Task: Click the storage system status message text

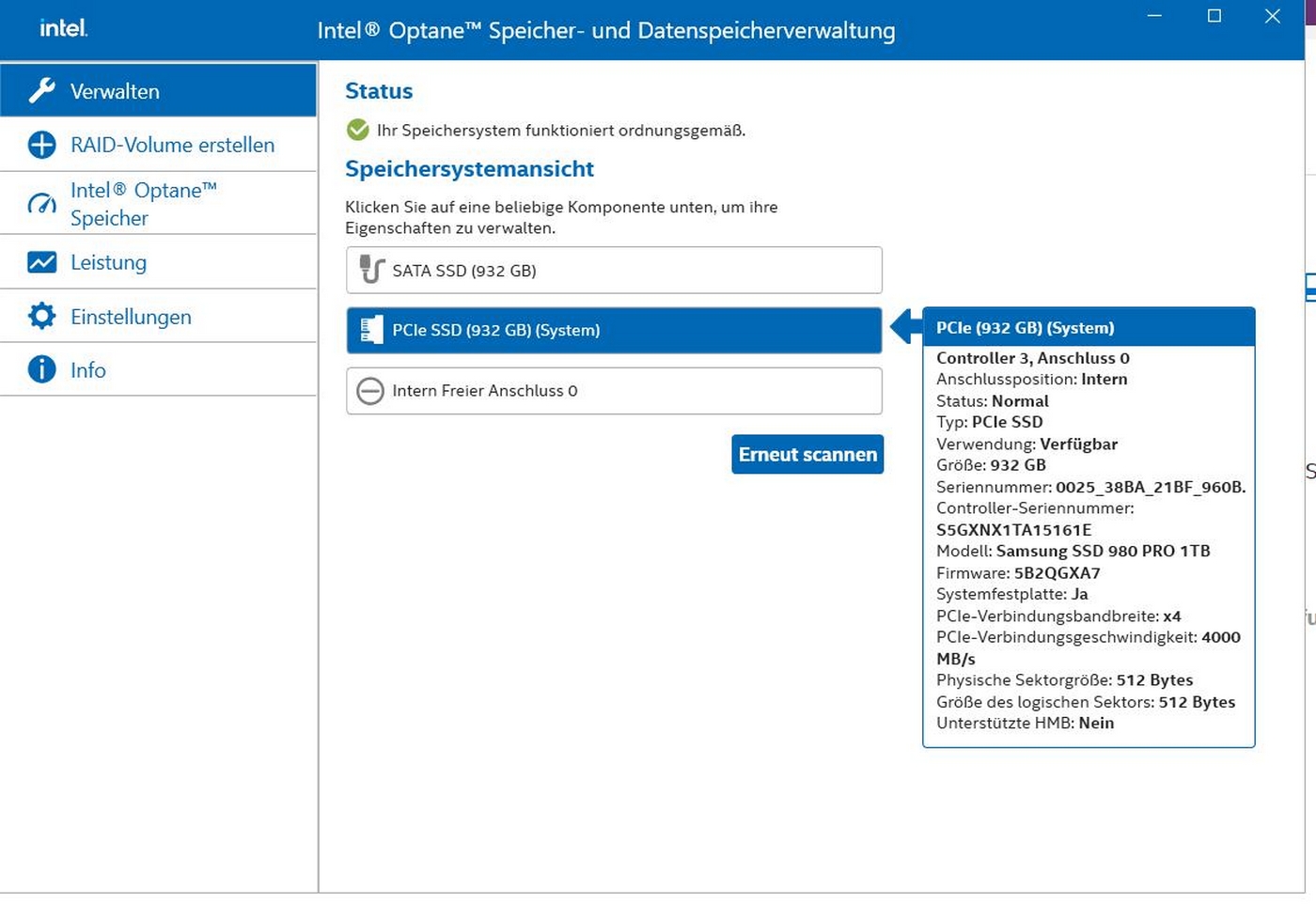Action: point(561,131)
